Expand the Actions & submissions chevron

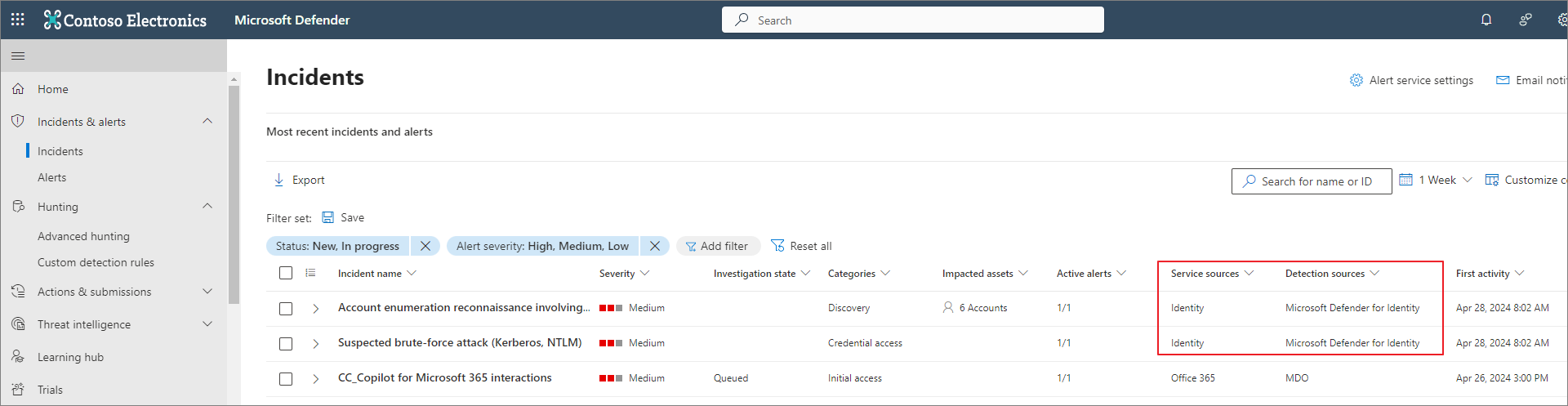(207, 291)
